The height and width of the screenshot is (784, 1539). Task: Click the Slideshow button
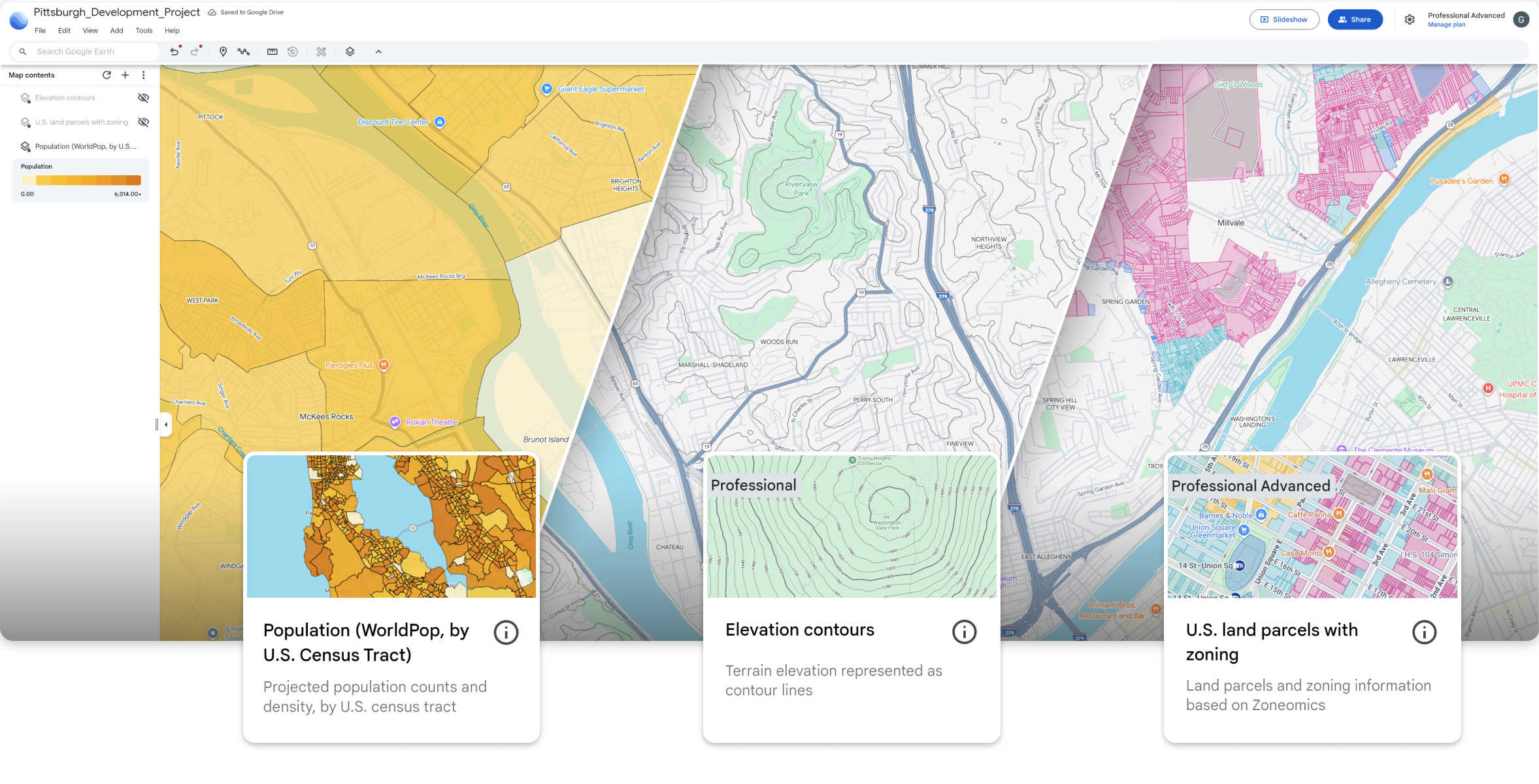tap(1283, 20)
